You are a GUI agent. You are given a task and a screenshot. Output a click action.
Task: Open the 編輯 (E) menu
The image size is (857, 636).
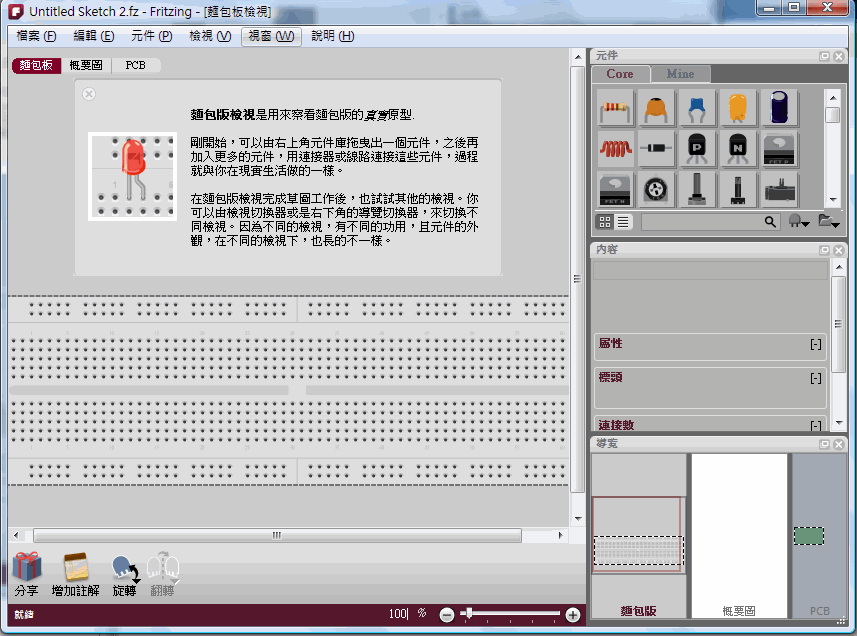[x=94, y=36]
